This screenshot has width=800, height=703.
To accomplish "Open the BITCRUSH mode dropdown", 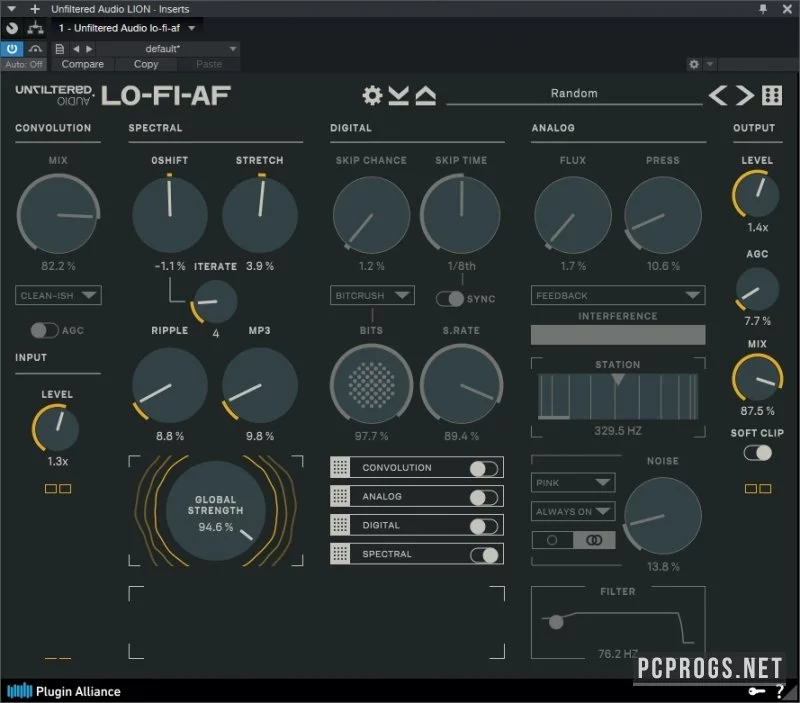I will tap(372, 295).
